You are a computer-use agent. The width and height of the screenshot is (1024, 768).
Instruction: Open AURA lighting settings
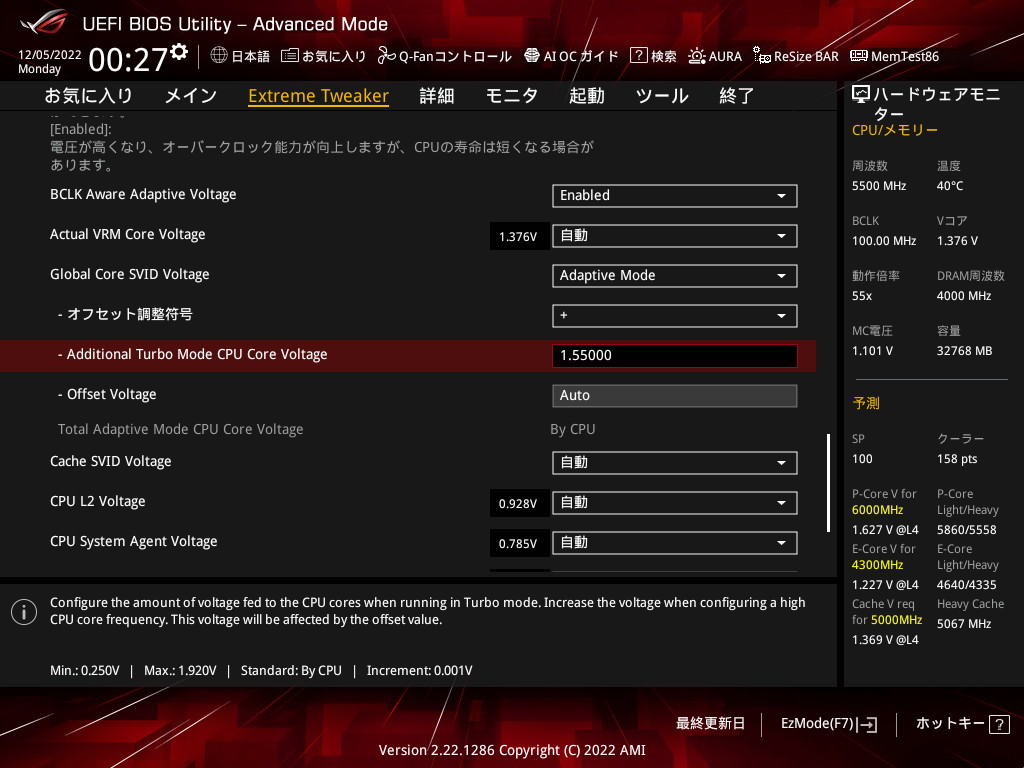pyautogui.click(x=725, y=56)
